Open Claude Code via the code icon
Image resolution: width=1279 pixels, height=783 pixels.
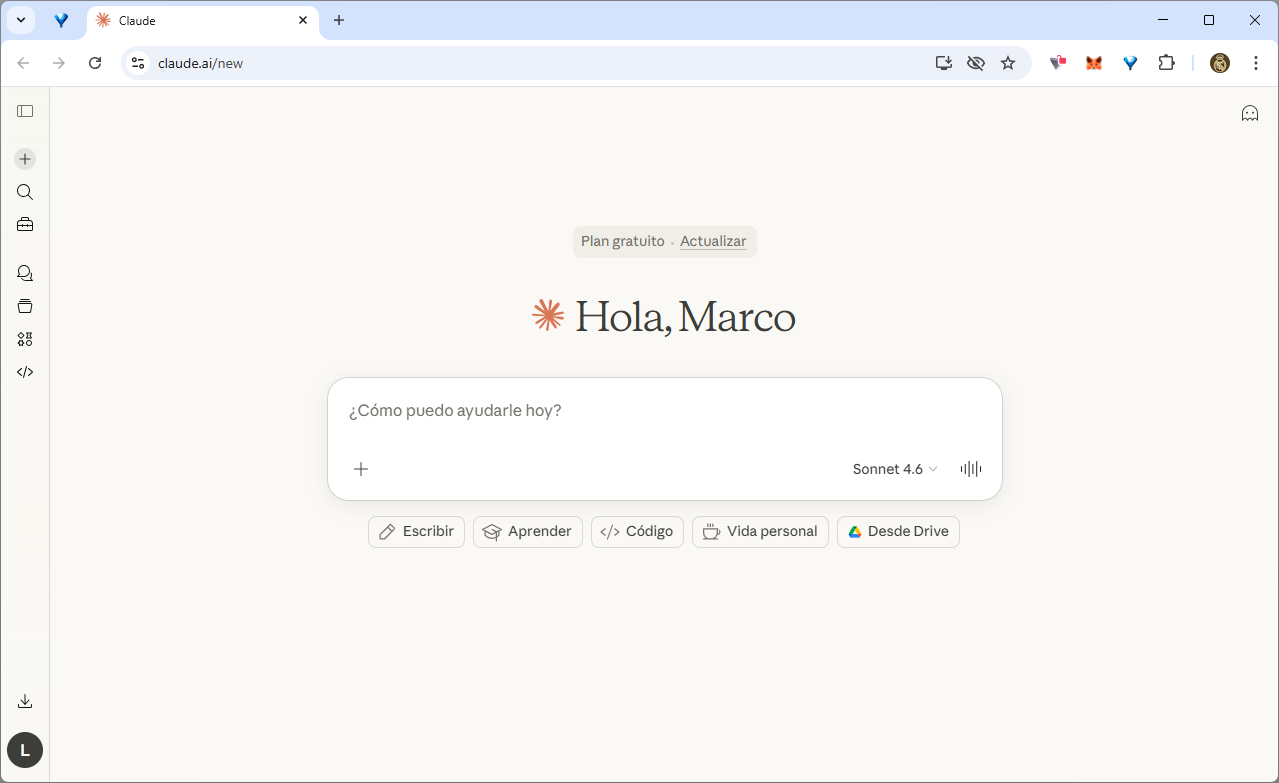(x=25, y=371)
